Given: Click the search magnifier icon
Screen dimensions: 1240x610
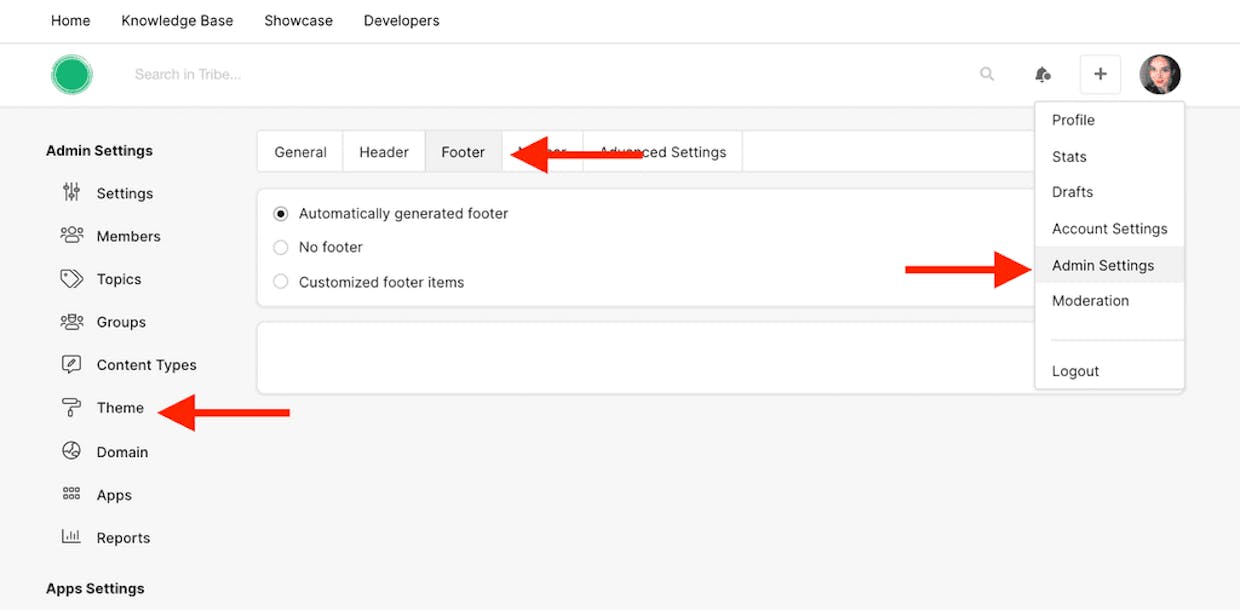Looking at the screenshot, I should [x=987, y=74].
